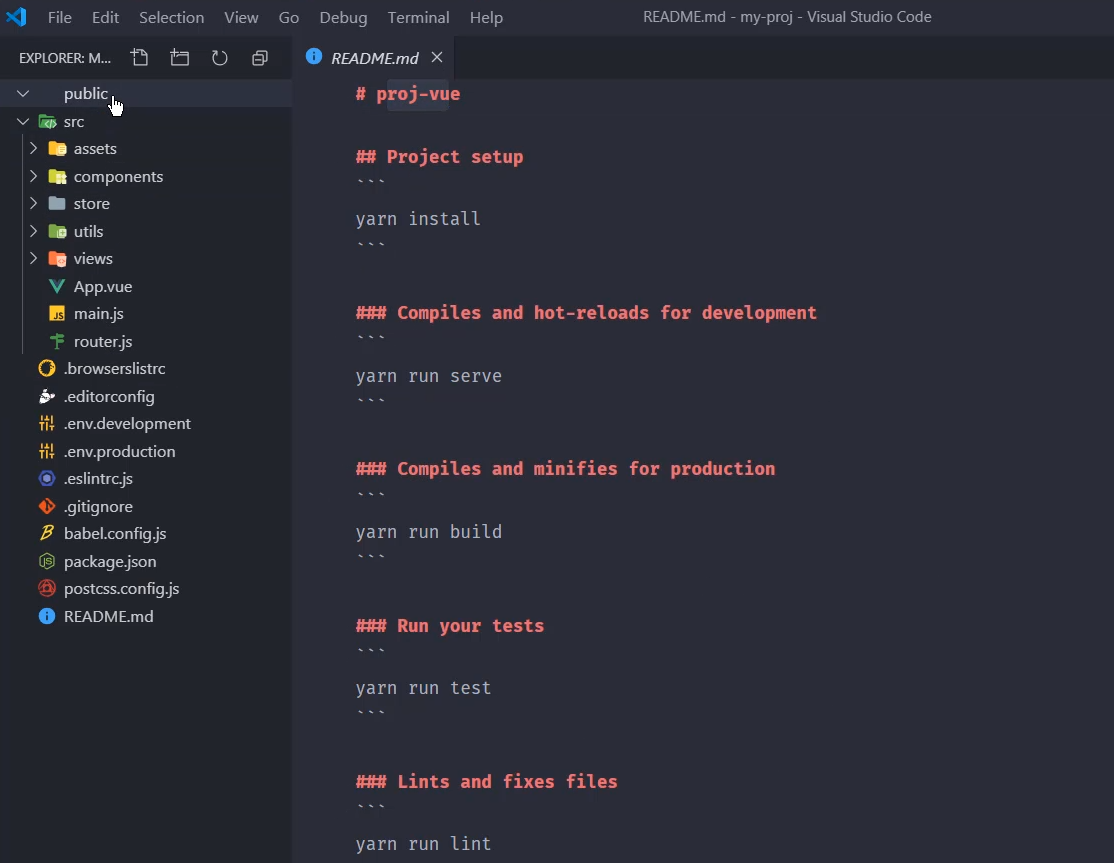Expand the assets folder
This screenshot has width=1114, height=863.
pos(33,148)
